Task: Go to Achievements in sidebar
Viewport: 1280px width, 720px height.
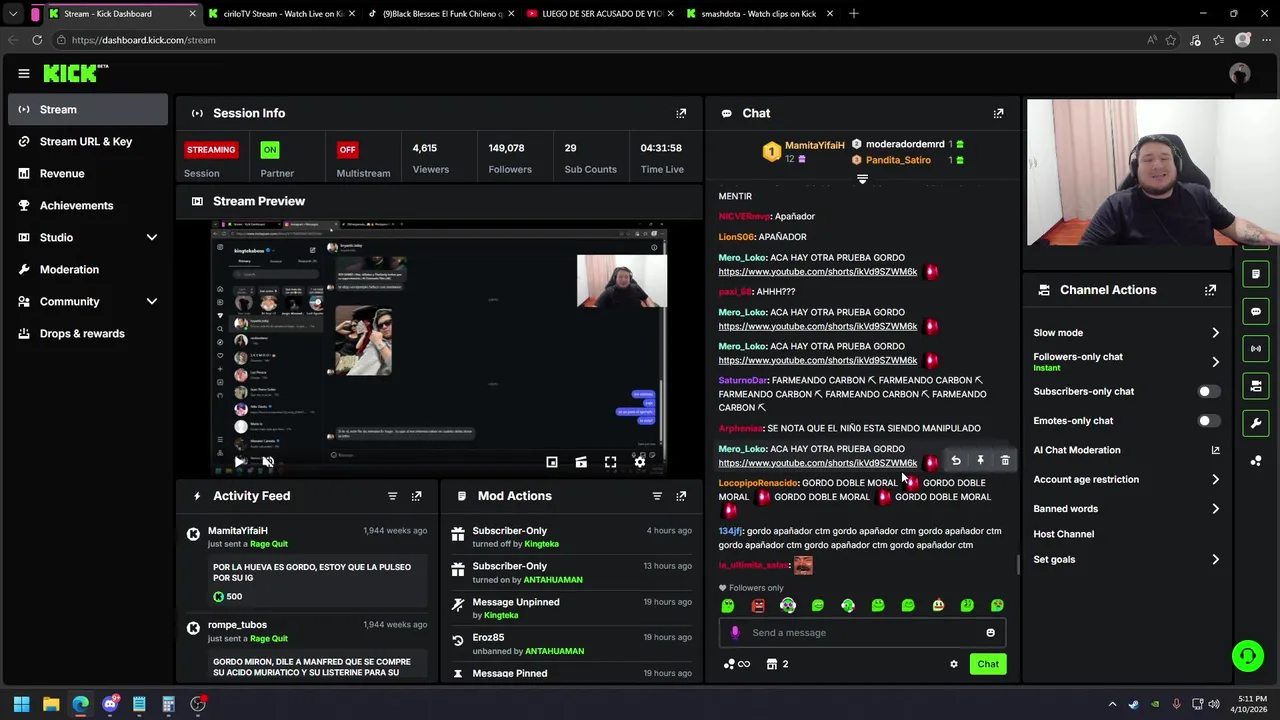Action: [x=88, y=205]
